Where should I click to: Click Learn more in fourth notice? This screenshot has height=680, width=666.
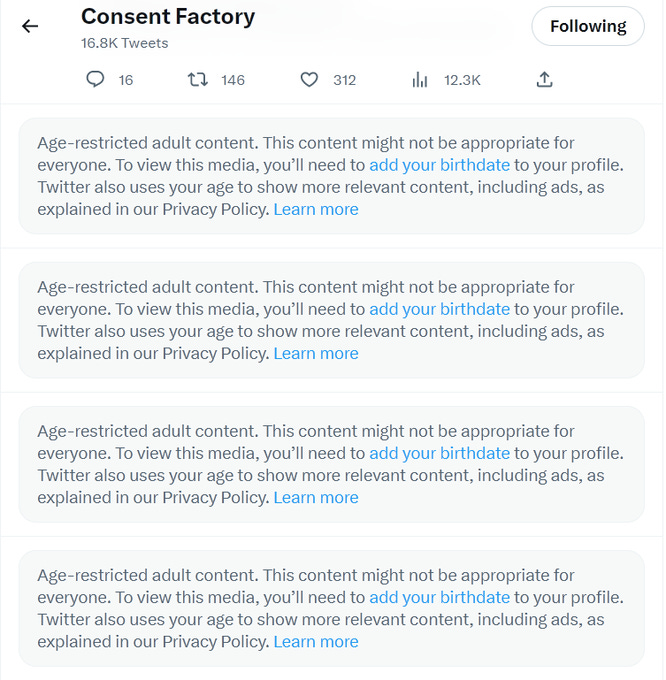[316, 641]
